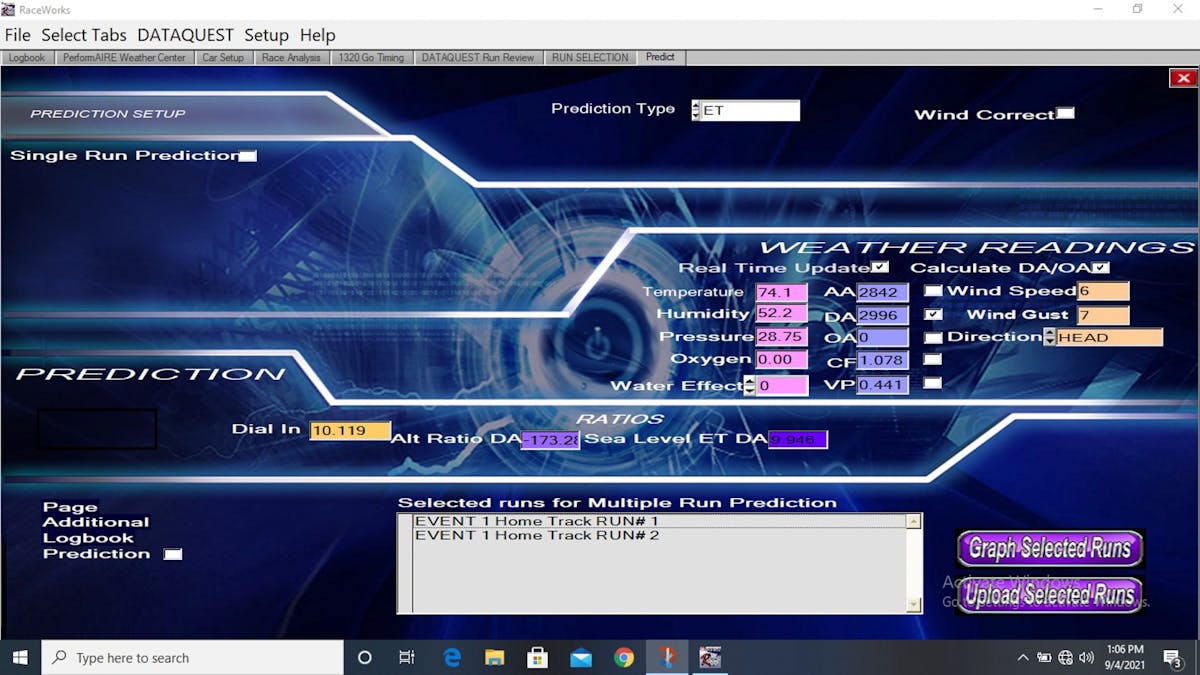The height and width of the screenshot is (675, 1200).
Task: Launch Microsoft Store from the taskbar
Action: [x=537, y=657]
